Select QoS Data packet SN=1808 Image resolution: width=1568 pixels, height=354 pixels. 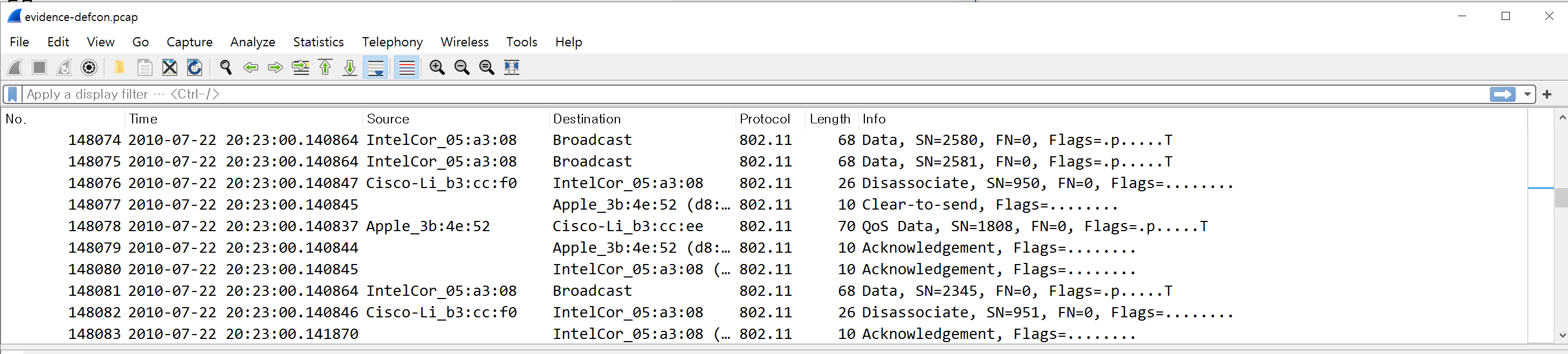[x=765, y=226]
